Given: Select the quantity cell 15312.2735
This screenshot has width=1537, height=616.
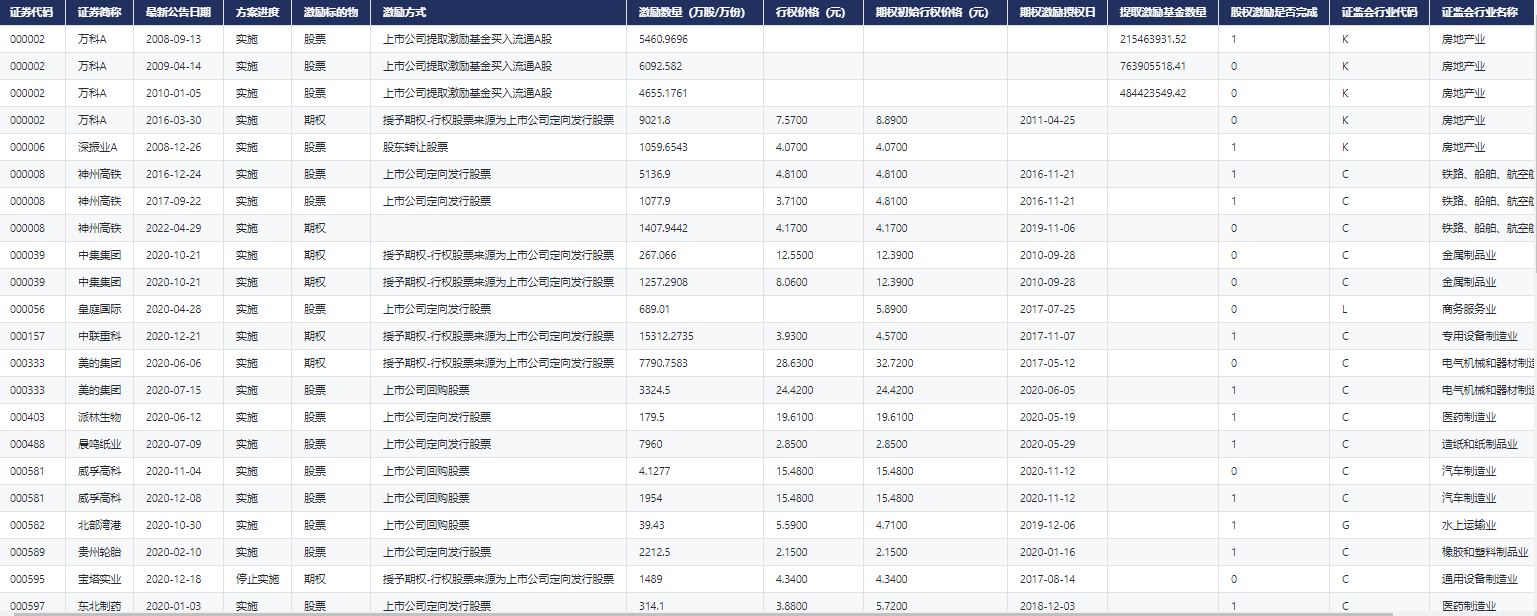Looking at the screenshot, I should [666, 336].
